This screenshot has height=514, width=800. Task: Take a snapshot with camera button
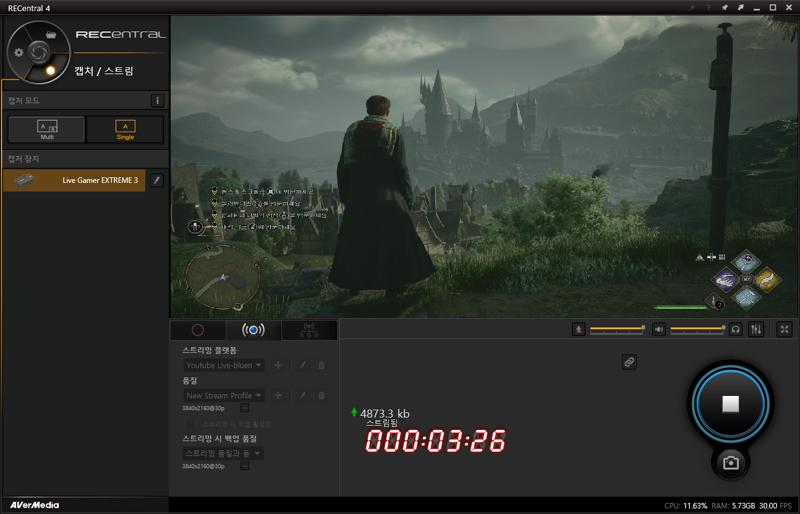[x=731, y=462]
